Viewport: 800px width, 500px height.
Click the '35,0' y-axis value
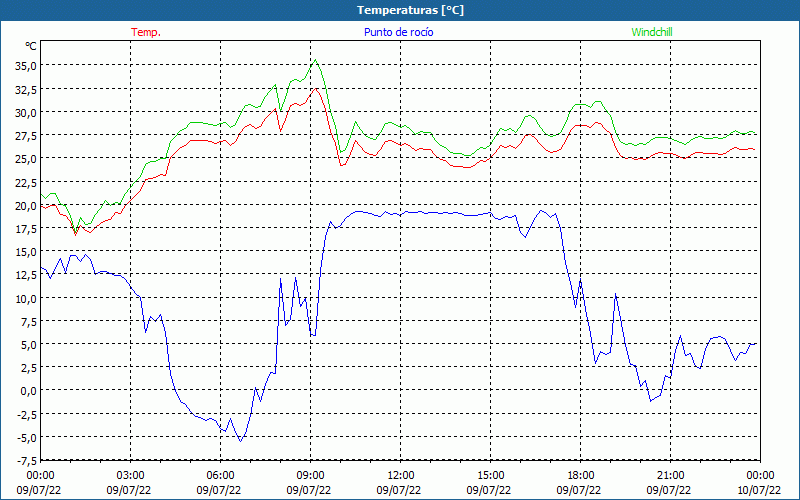(26, 66)
